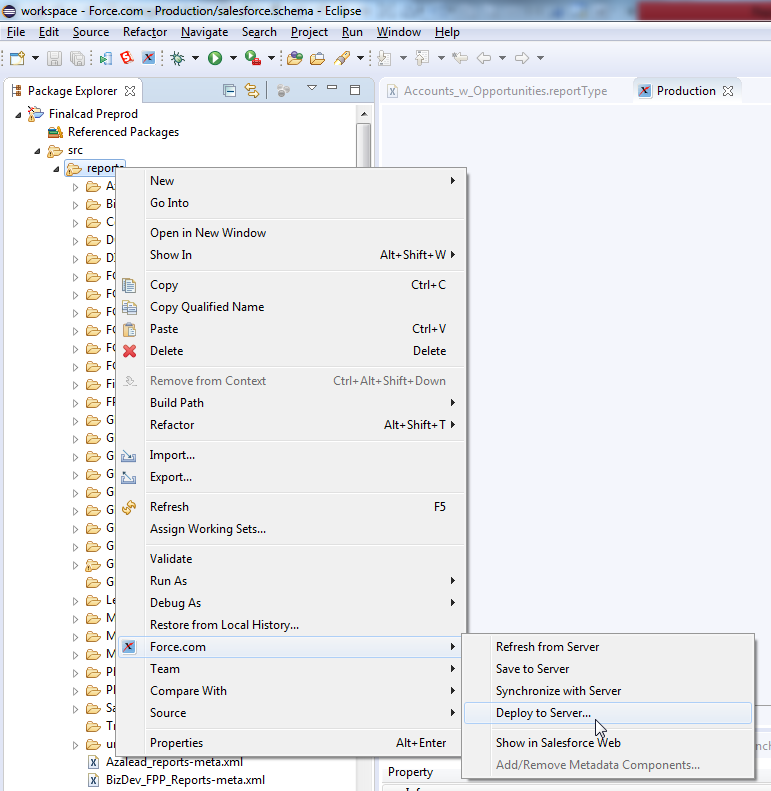This screenshot has height=791, width=771.
Task: Click the Save toolbar icon
Action: pyautogui.click(x=56, y=58)
